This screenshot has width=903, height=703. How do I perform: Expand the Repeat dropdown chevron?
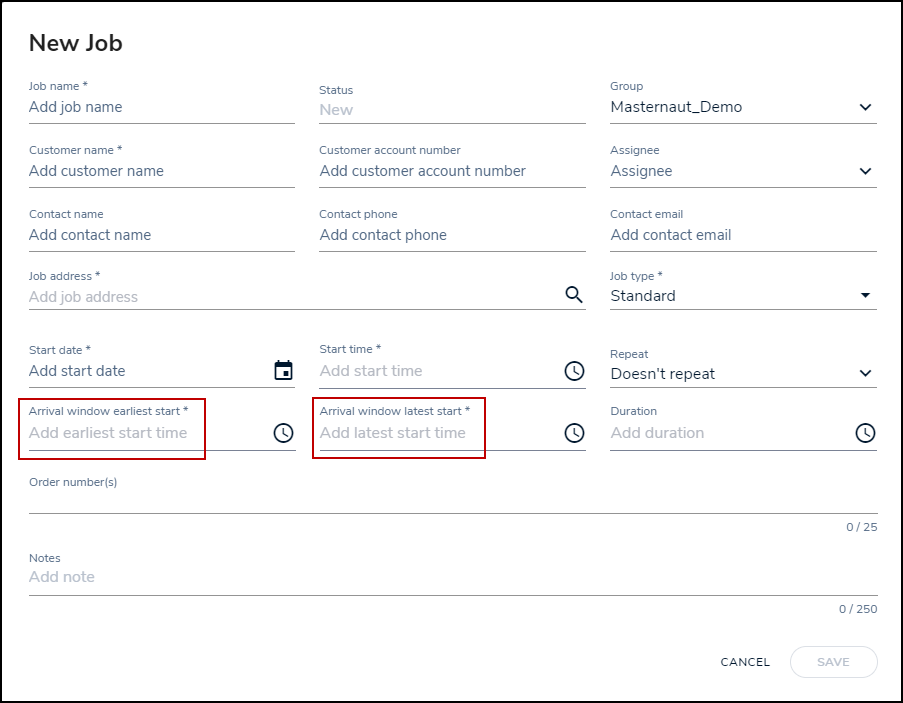(865, 373)
